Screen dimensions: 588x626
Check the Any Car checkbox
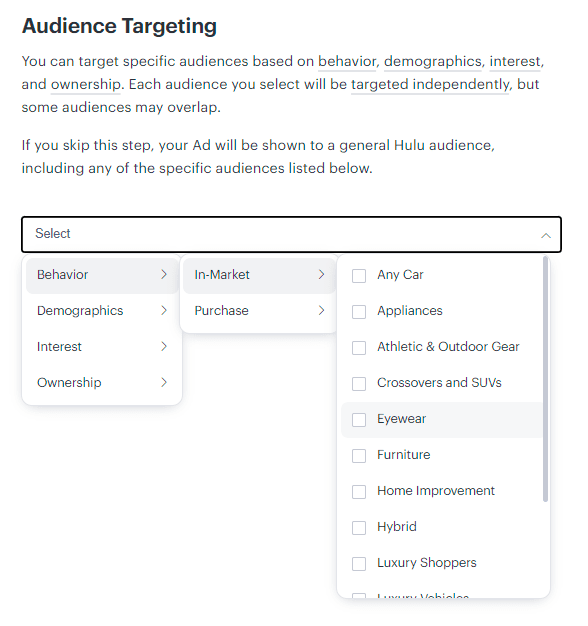pyautogui.click(x=359, y=275)
